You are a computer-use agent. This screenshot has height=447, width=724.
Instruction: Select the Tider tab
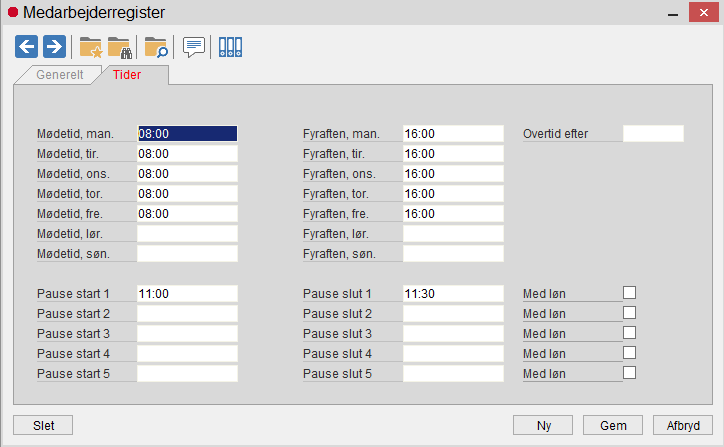pyautogui.click(x=127, y=75)
